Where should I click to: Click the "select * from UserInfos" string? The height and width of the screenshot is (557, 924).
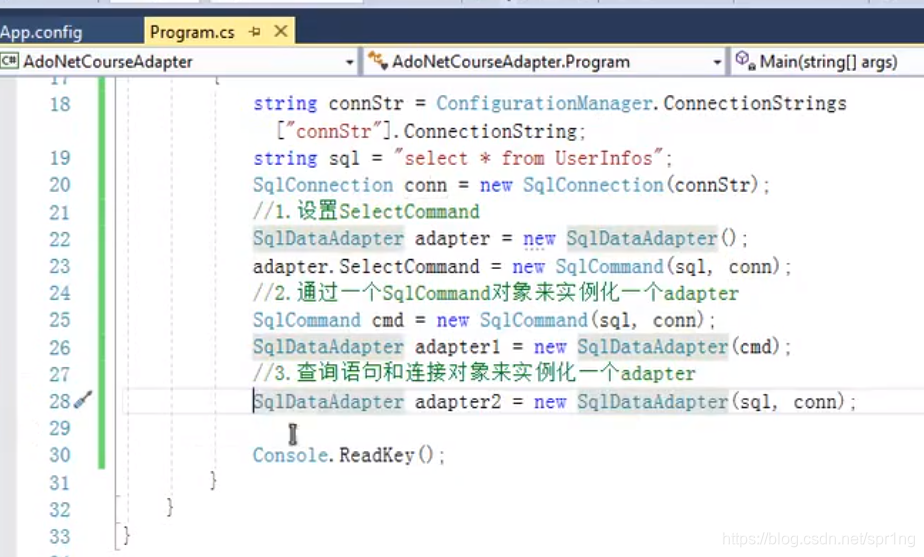(x=528, y=158)
